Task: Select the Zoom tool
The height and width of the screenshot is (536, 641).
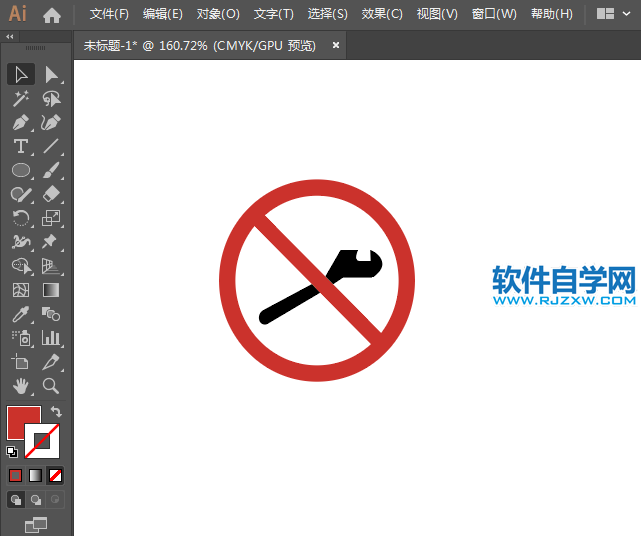Action: tap(51, 386)
